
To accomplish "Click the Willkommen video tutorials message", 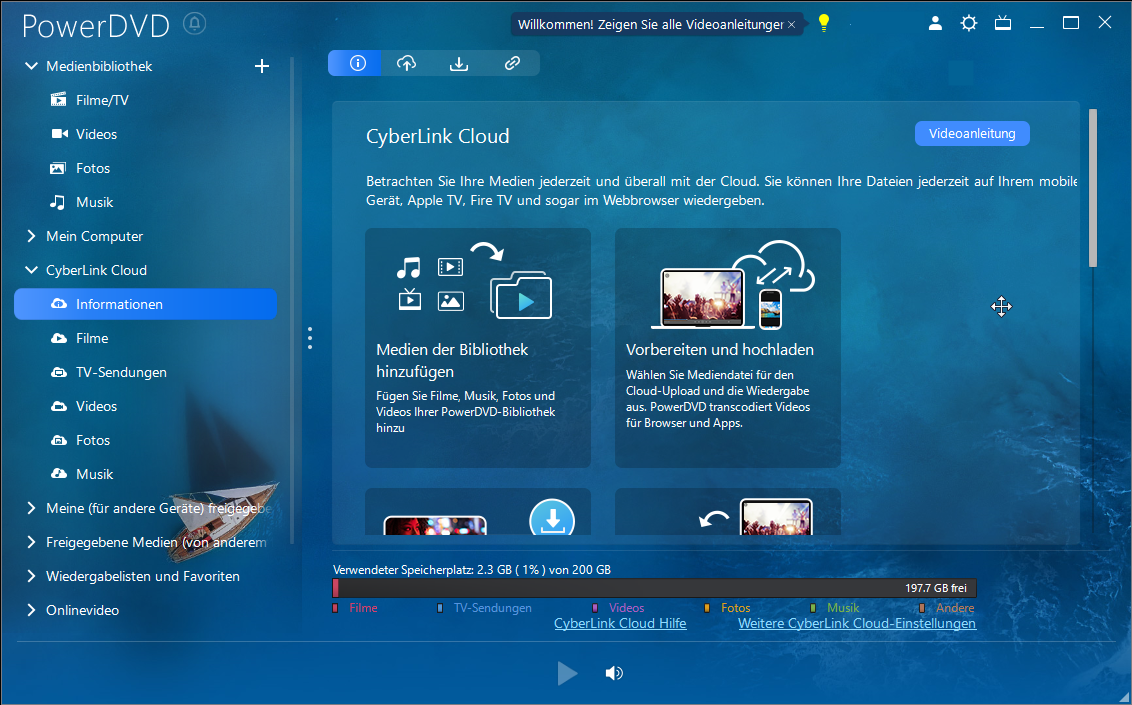I will [x=650, y=25].
